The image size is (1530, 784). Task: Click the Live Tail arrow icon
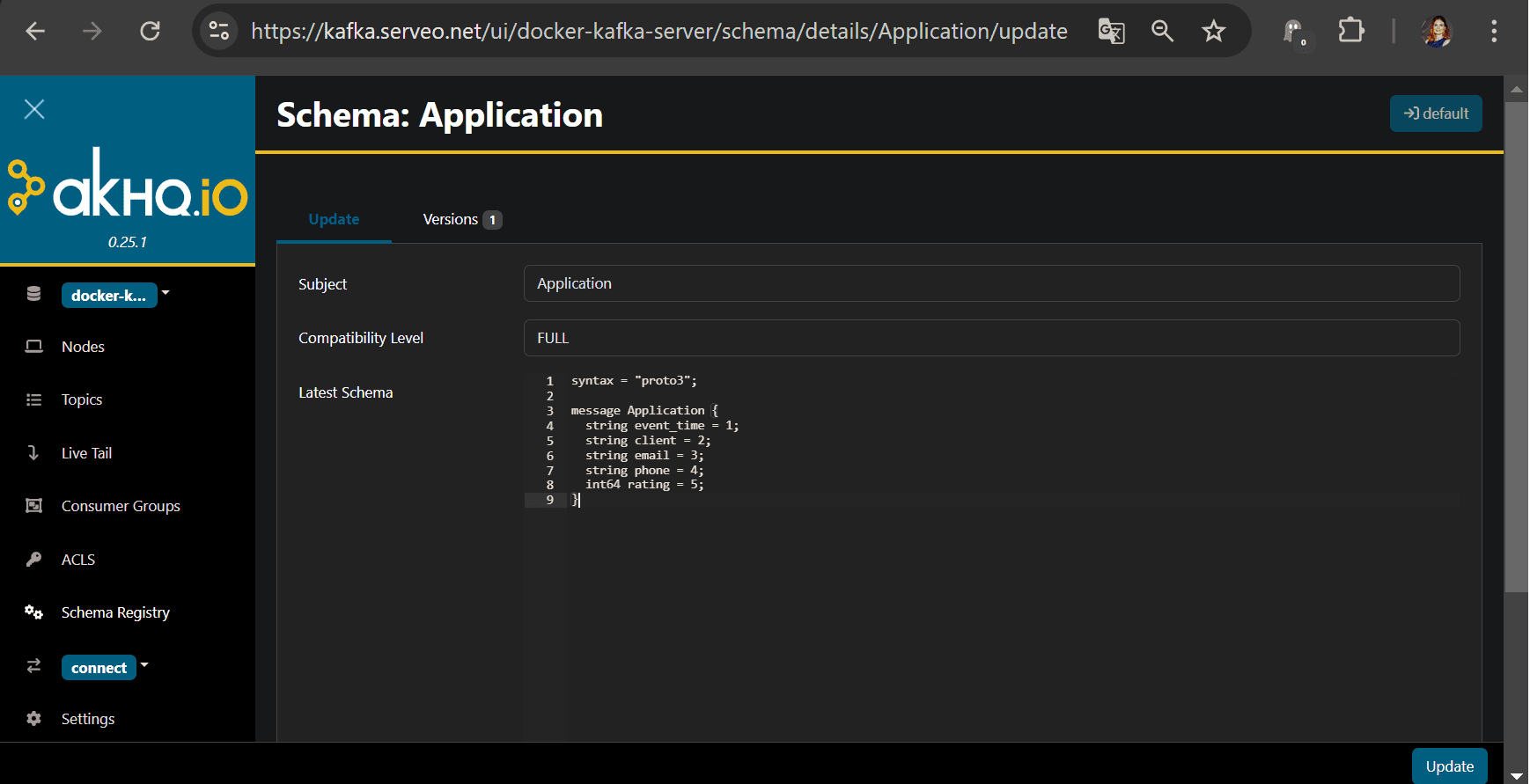[33, 453]
